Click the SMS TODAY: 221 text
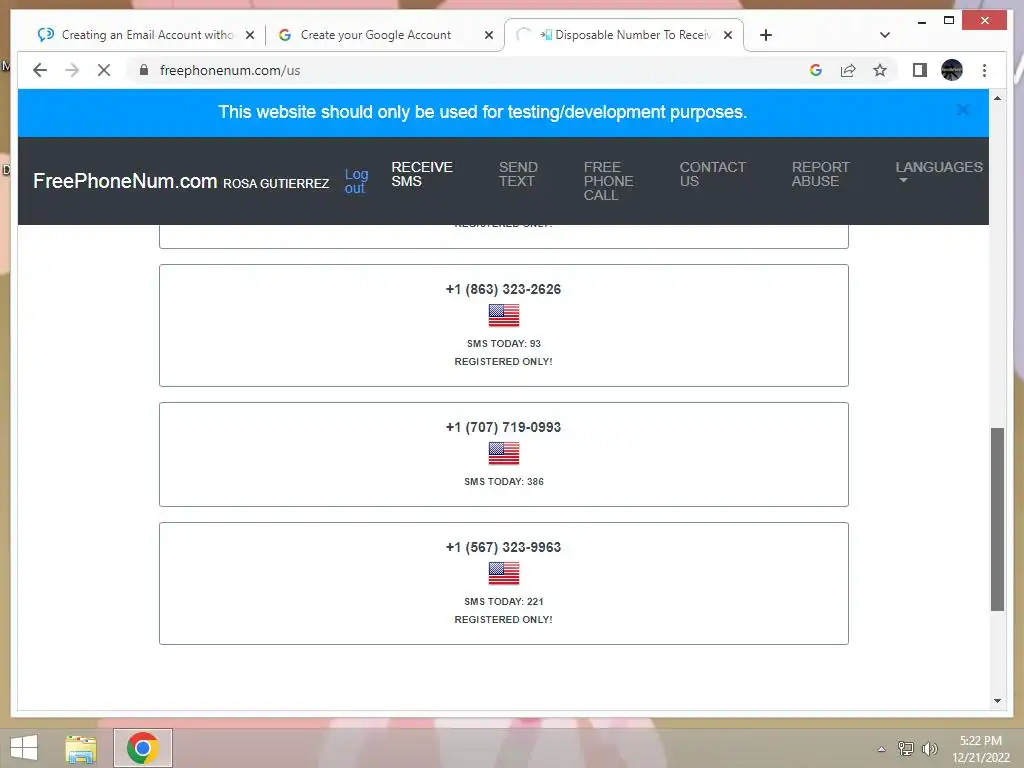The height and width of the screenshot is (768, 1024). [504, 601]
